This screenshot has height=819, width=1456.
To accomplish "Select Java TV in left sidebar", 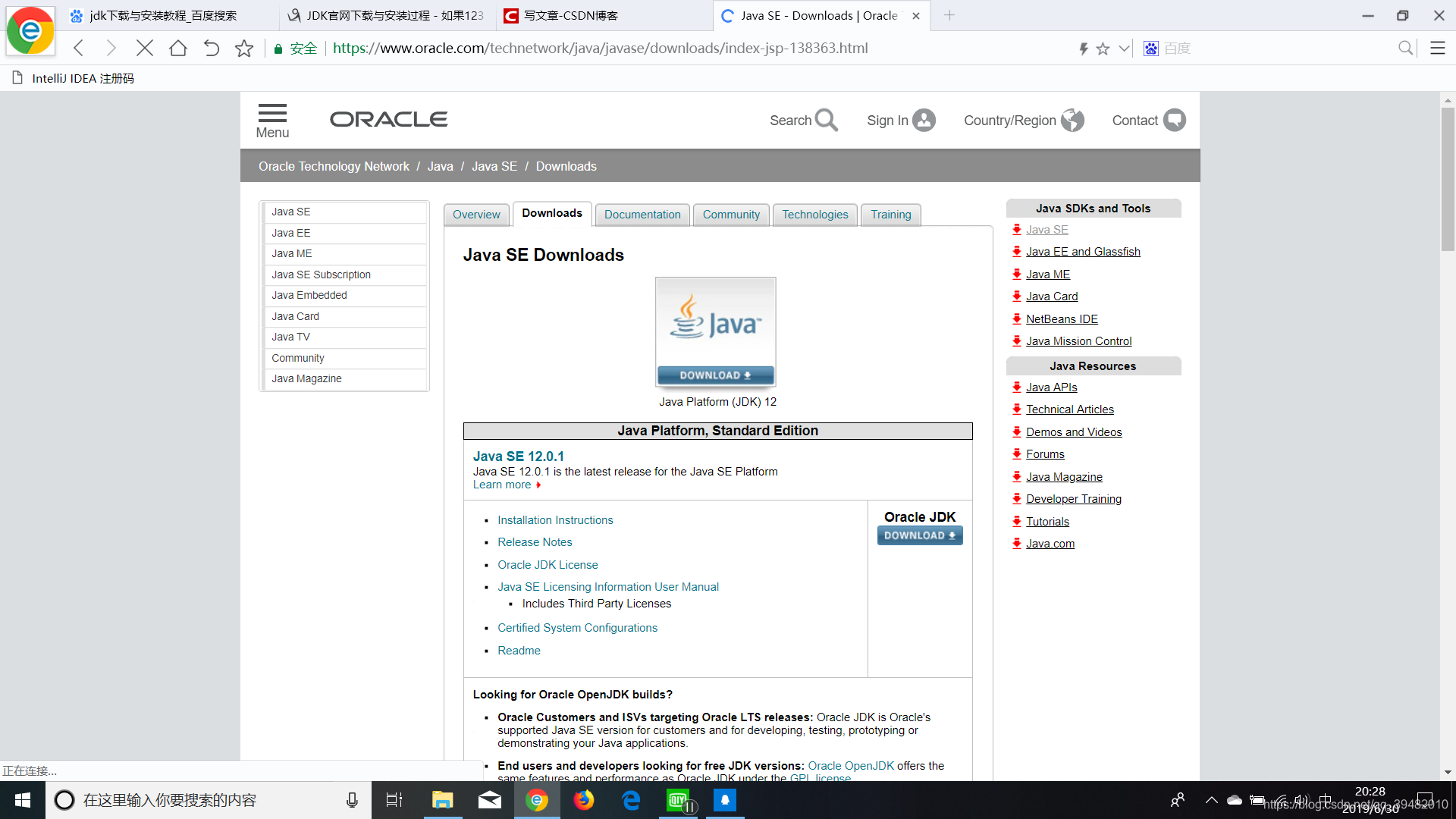I will tap(345, 337).
